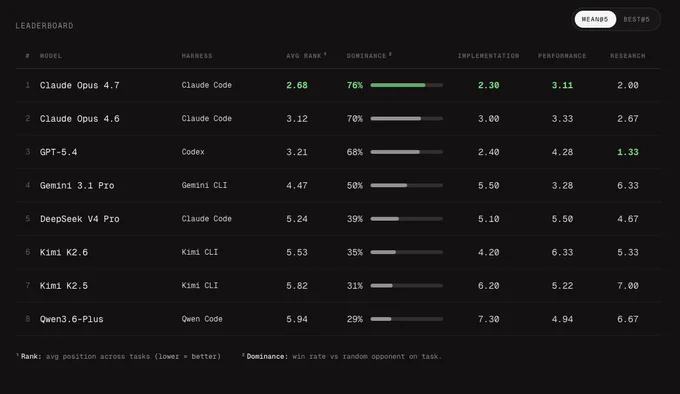
Task: Click the Qwen3.6-Plus dominance bar
Action: point(406,319)
